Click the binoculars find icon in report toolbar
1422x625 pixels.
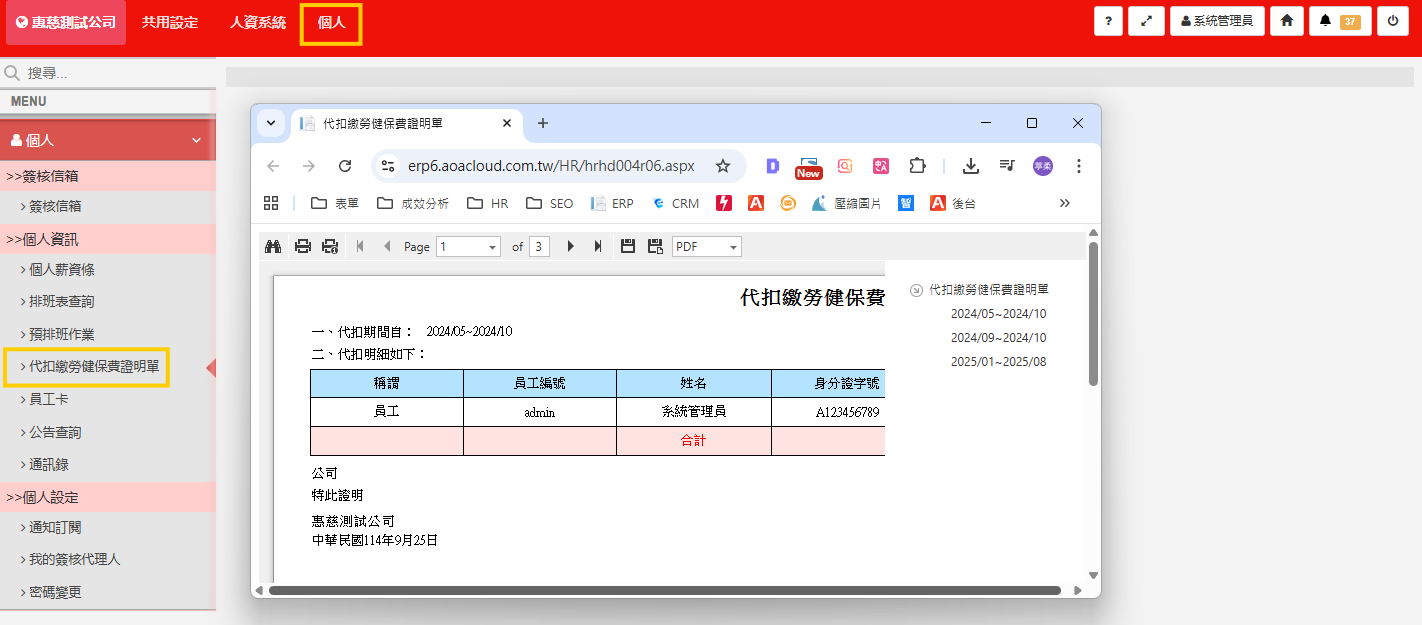[x=273, y=246]
